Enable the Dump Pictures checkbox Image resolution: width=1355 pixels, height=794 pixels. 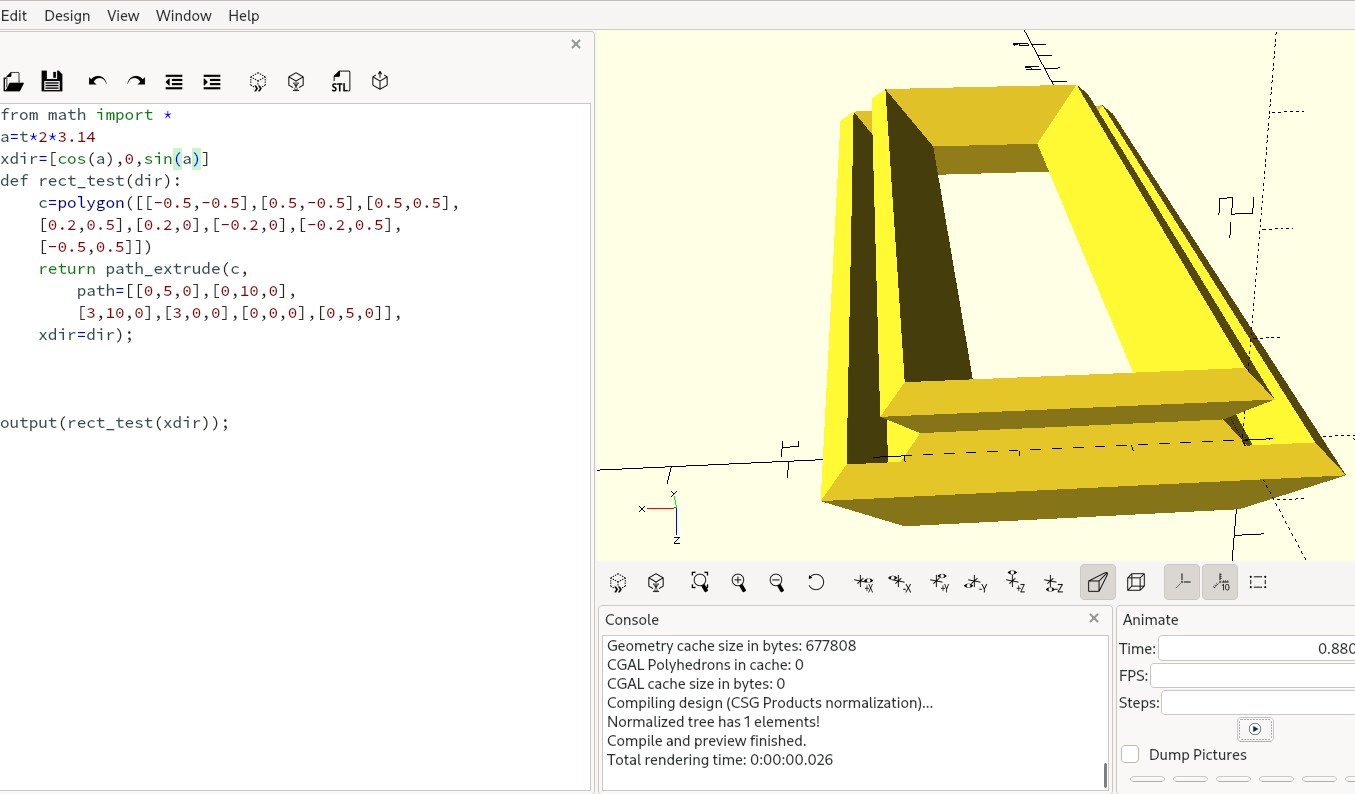[1130, 755]
